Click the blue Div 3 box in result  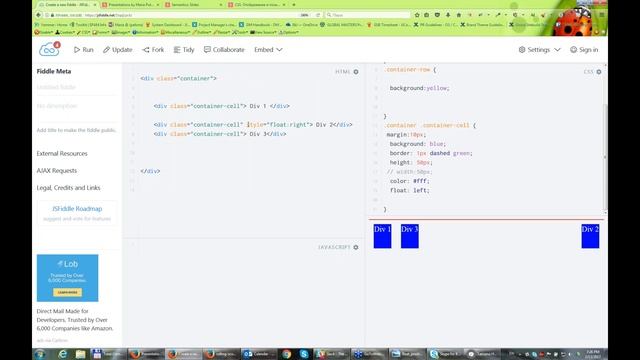tap(410, 236)
